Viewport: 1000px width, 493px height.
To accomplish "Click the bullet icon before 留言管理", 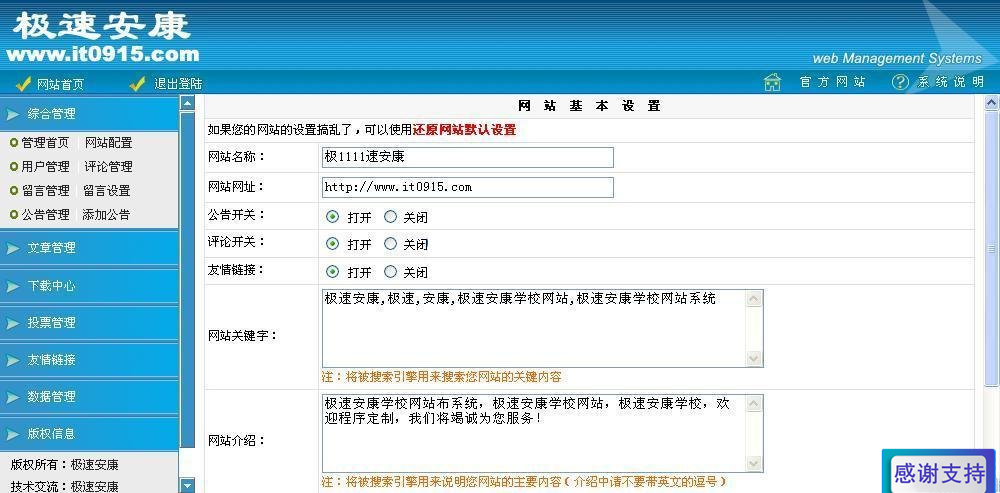I will (13, 191).
